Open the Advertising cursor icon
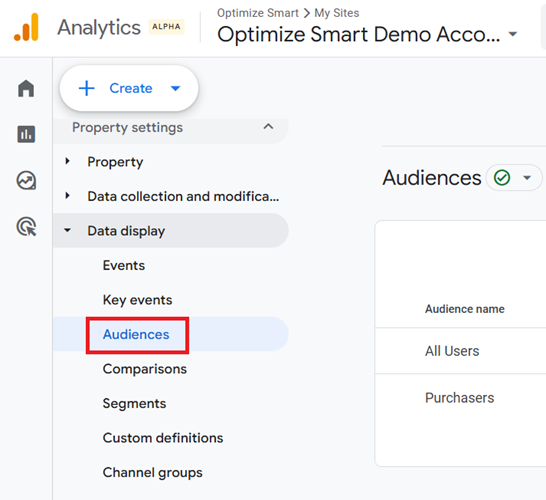 tap(26, 227)
